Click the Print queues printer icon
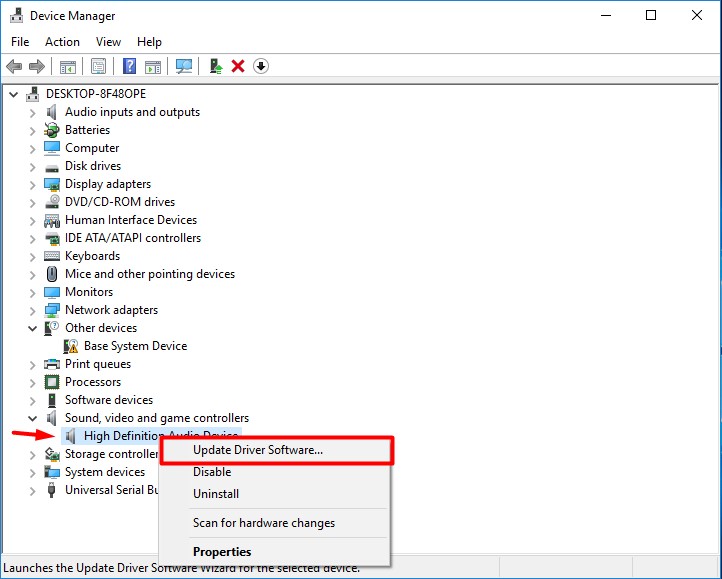The width and height of the screenshot is (722, 579). pos(52,364)
